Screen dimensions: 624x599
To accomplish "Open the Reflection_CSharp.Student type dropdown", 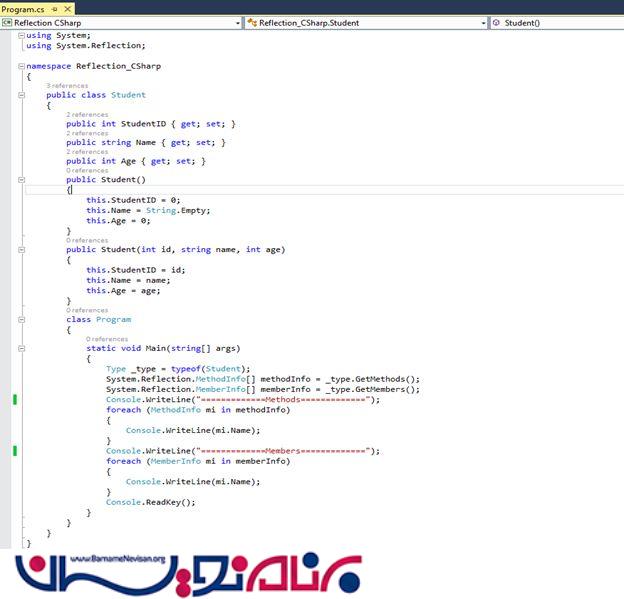I will (x=483, y=22).
